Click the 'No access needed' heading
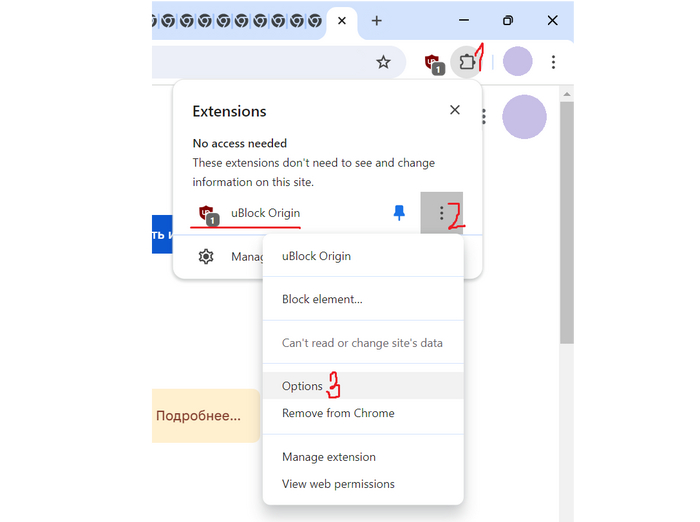 240,143
